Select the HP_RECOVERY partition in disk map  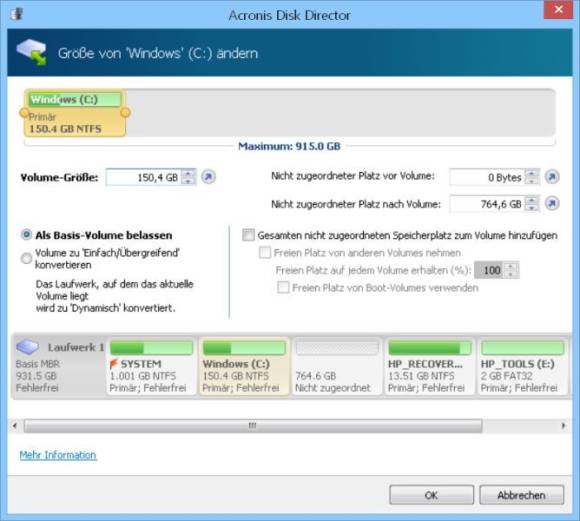coord(429,366)
